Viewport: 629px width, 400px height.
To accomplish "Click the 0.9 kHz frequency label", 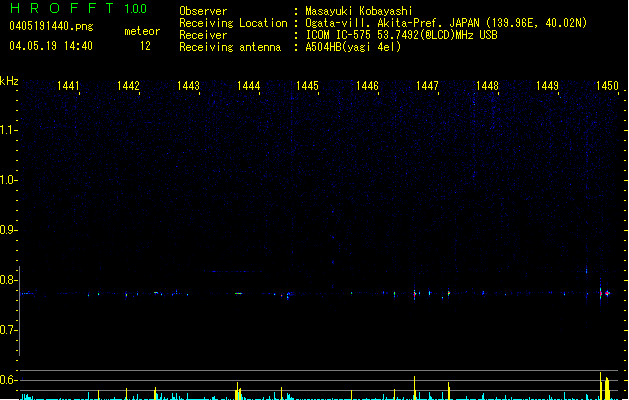I will (8, 230).
